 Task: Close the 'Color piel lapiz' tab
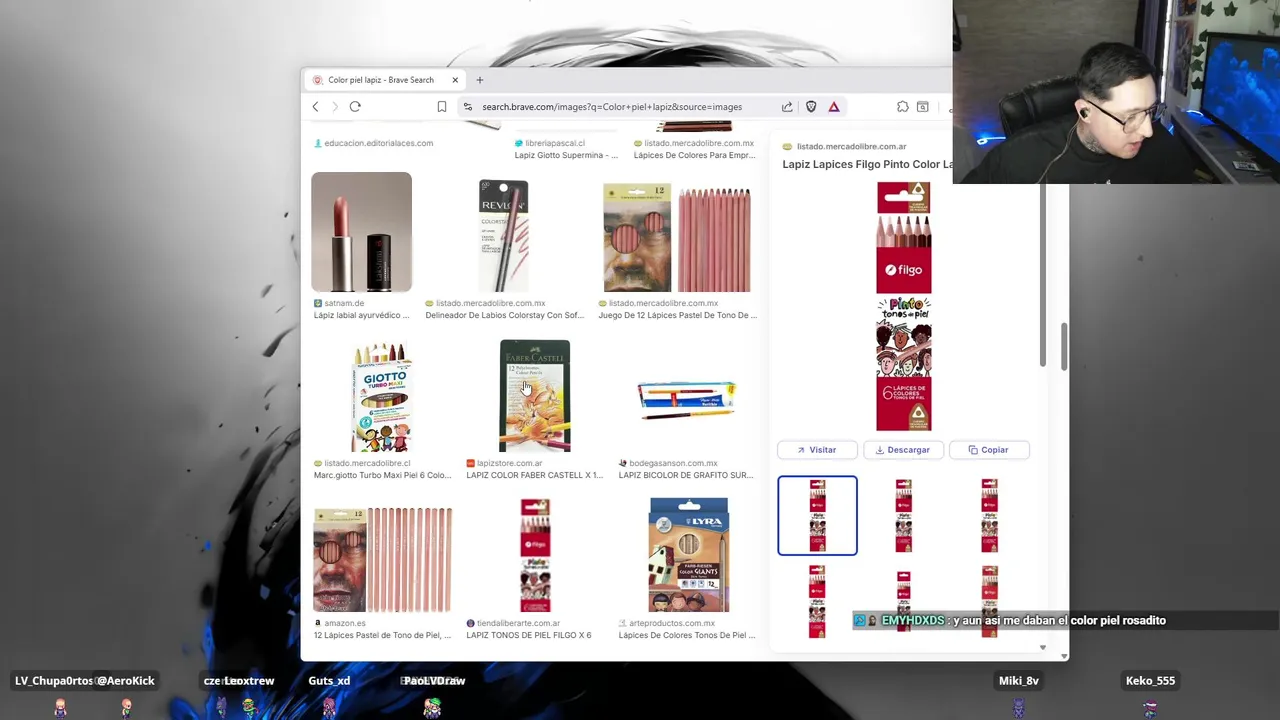tap(455, 80)
